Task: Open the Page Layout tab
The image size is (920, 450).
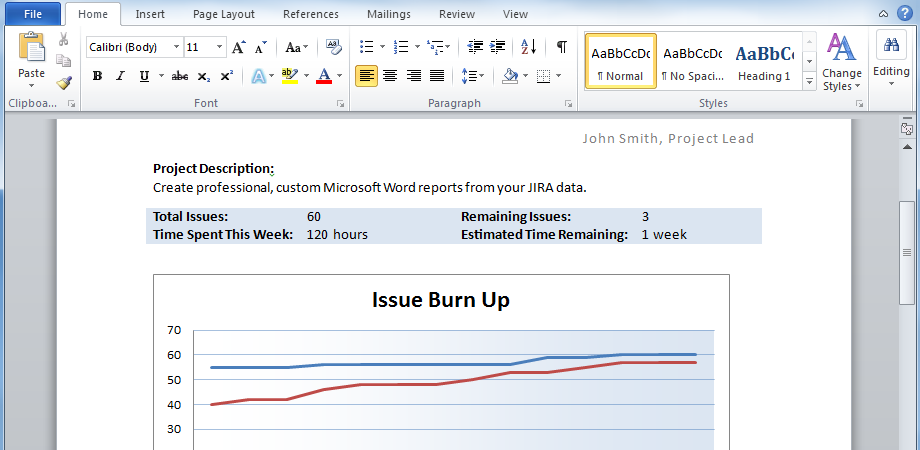Action: coord(223,14)
